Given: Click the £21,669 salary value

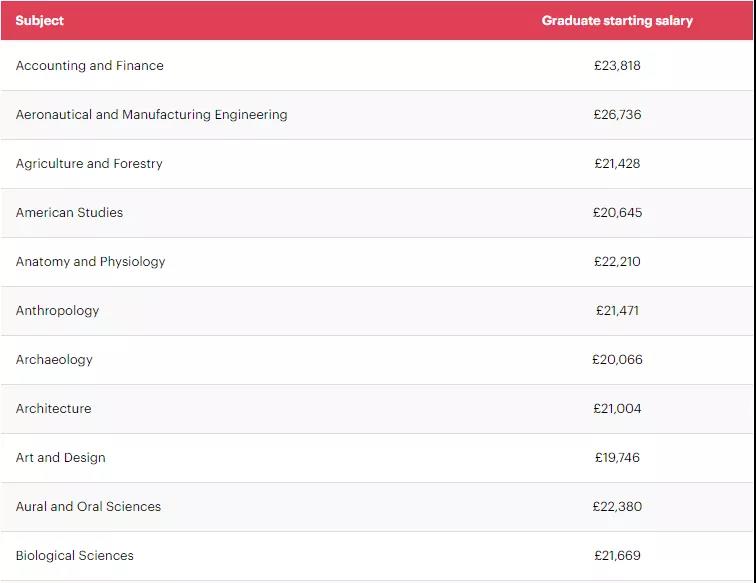Looking at the screenshot, I should (x=617, y=556).
